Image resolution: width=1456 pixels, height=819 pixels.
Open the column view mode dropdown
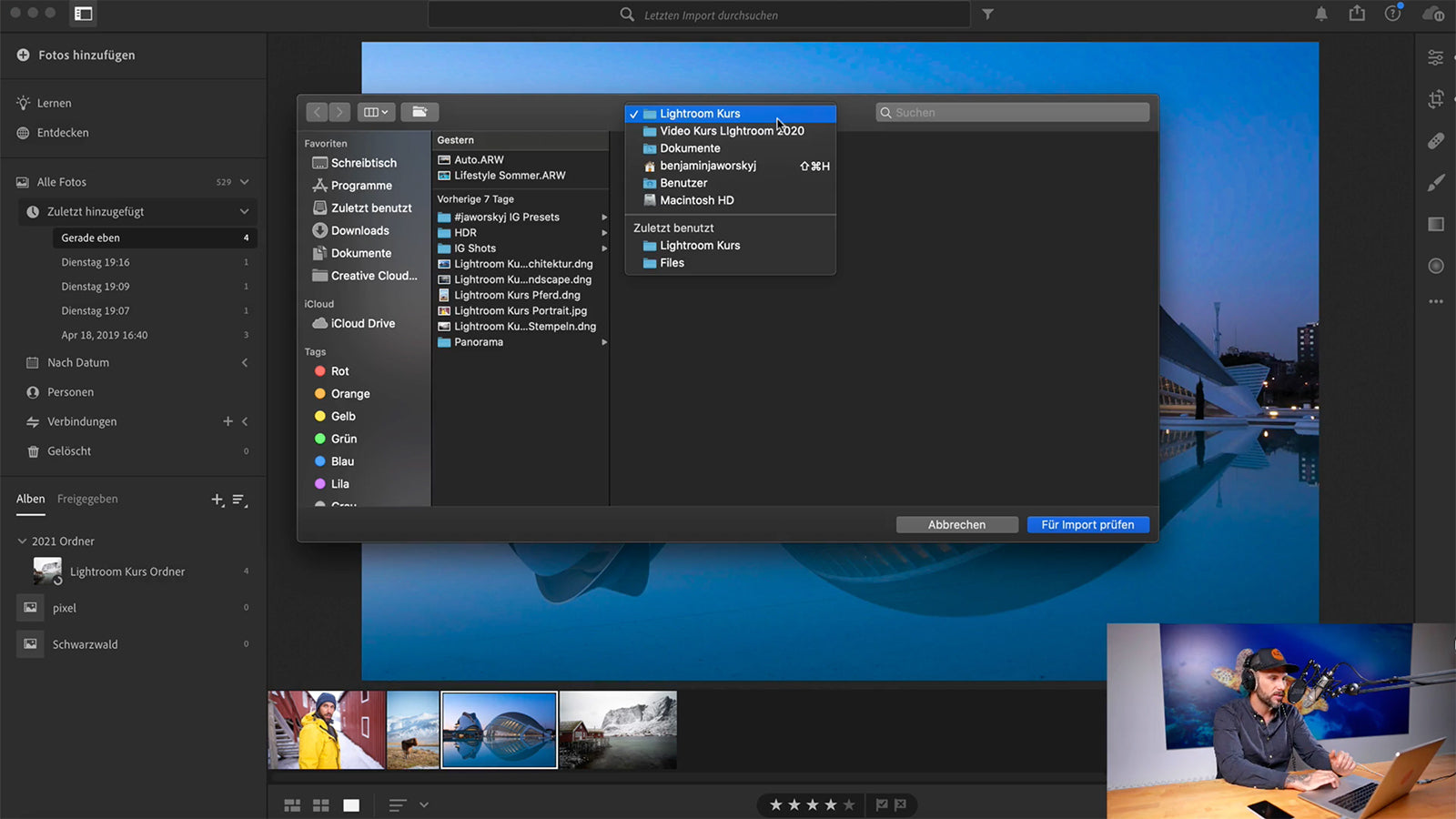click(x=375, y=112)
